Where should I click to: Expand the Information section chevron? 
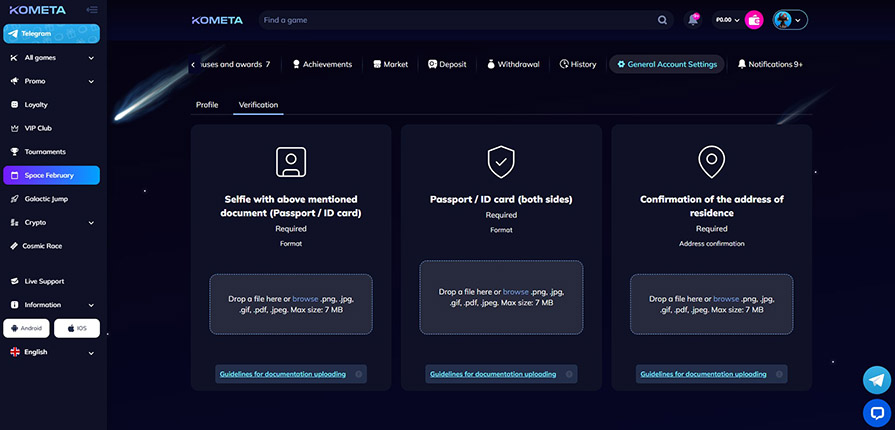click(91, 306)
